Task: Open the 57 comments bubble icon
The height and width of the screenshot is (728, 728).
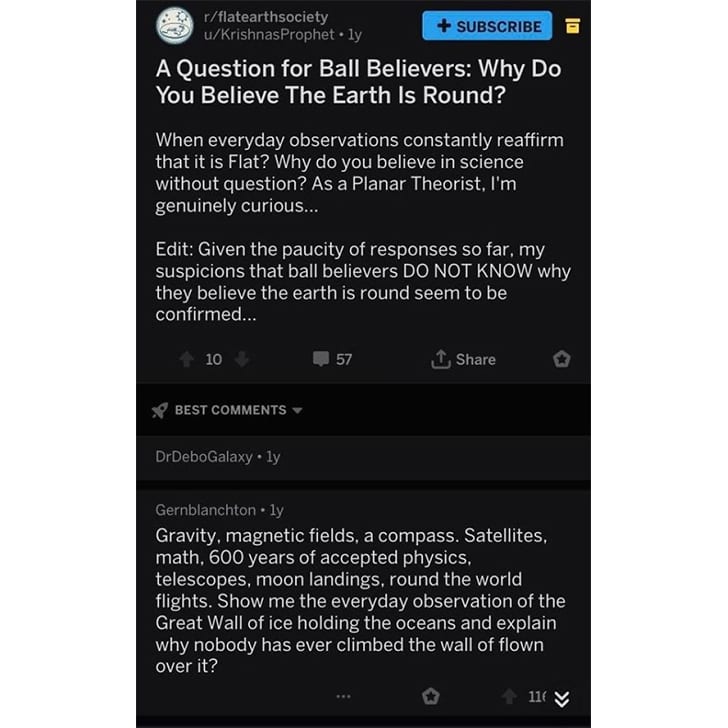Action: pos(321,359)
